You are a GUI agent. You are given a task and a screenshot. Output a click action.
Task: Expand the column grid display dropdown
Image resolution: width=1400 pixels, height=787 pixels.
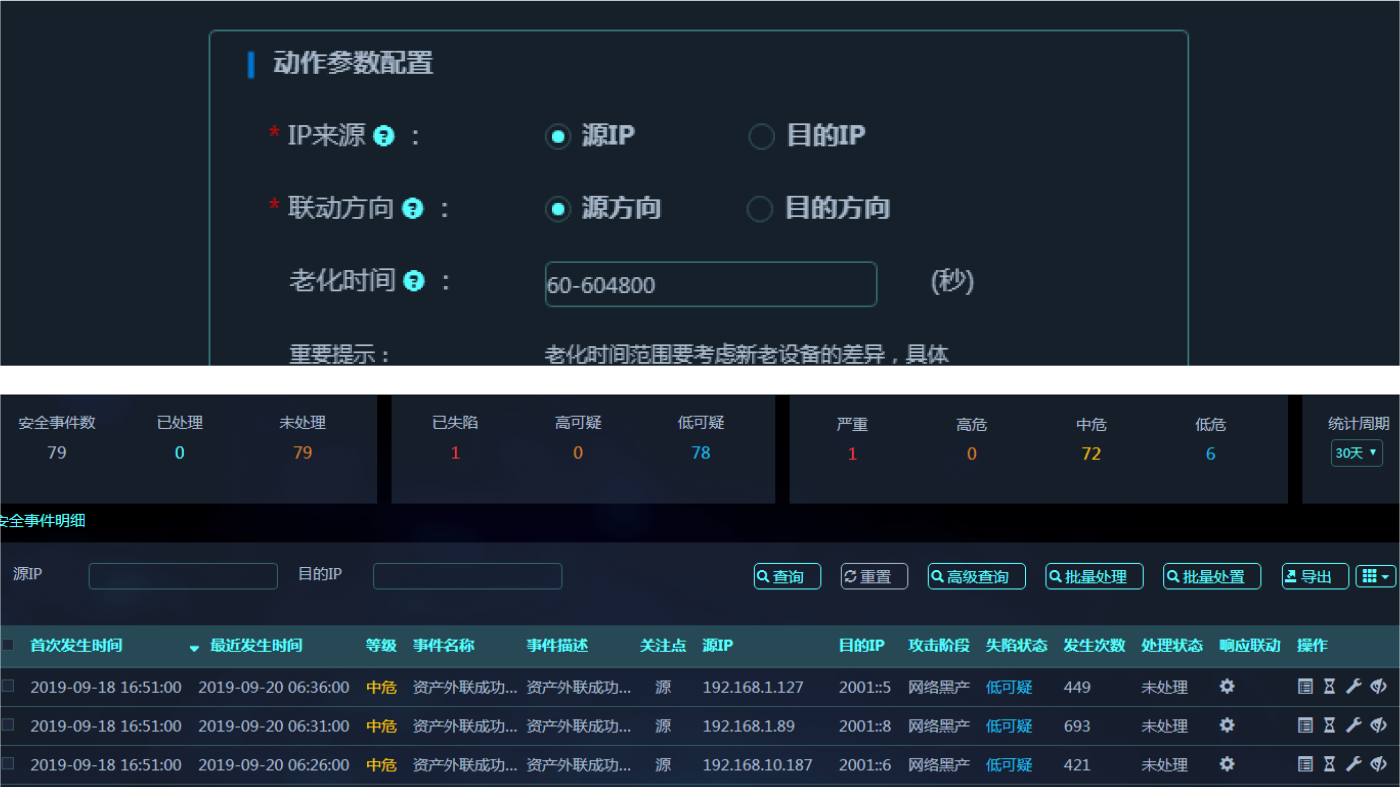1376,576
